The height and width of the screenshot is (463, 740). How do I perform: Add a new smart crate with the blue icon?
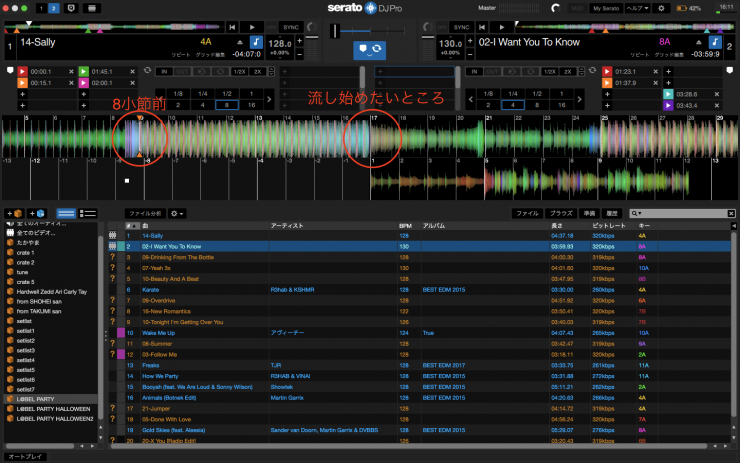(x=37, y=213)
